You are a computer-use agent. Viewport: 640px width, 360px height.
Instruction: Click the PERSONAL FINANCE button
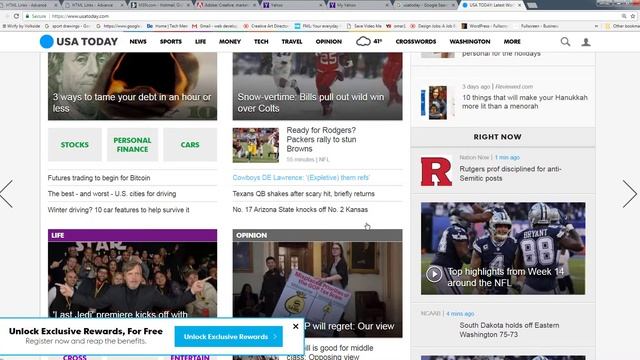[x=132, y=144]
